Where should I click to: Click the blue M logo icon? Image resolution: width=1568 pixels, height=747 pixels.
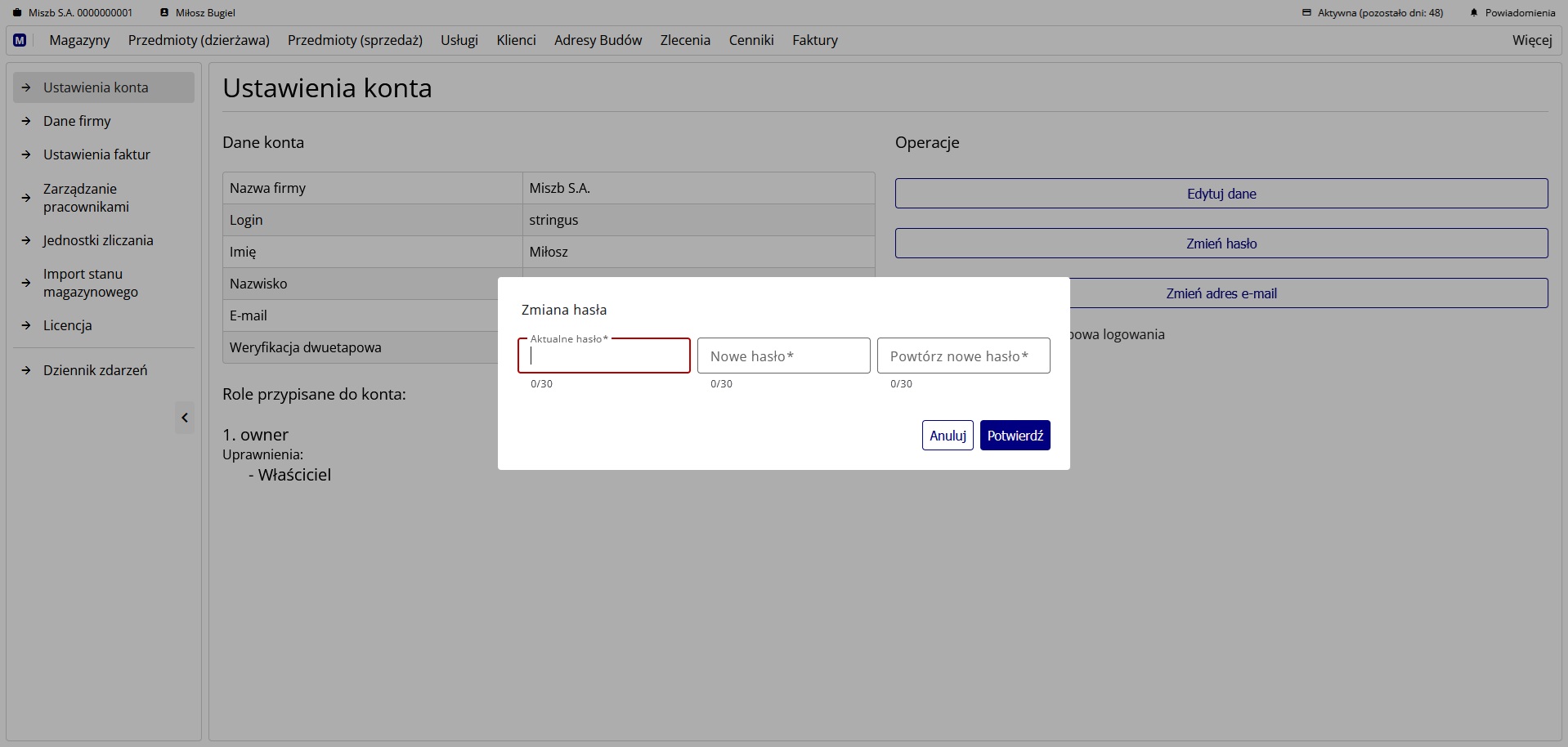(x=20, y=40)
